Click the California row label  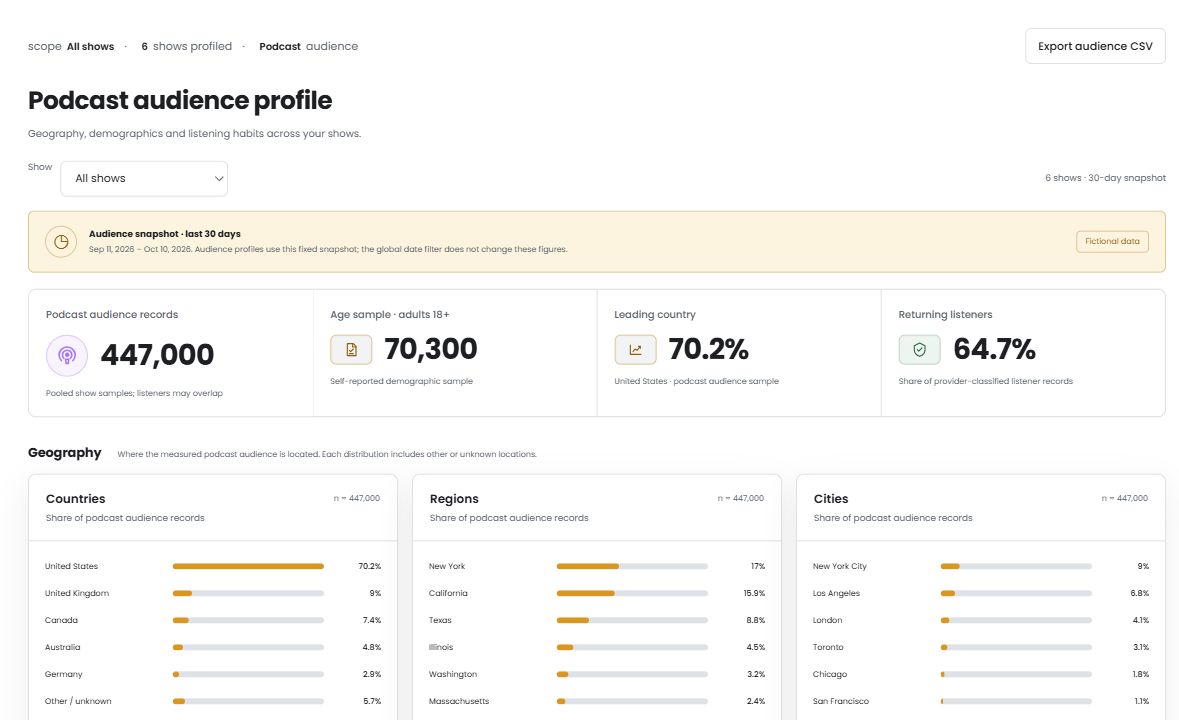pyautogui.click(x=448, y=593)
